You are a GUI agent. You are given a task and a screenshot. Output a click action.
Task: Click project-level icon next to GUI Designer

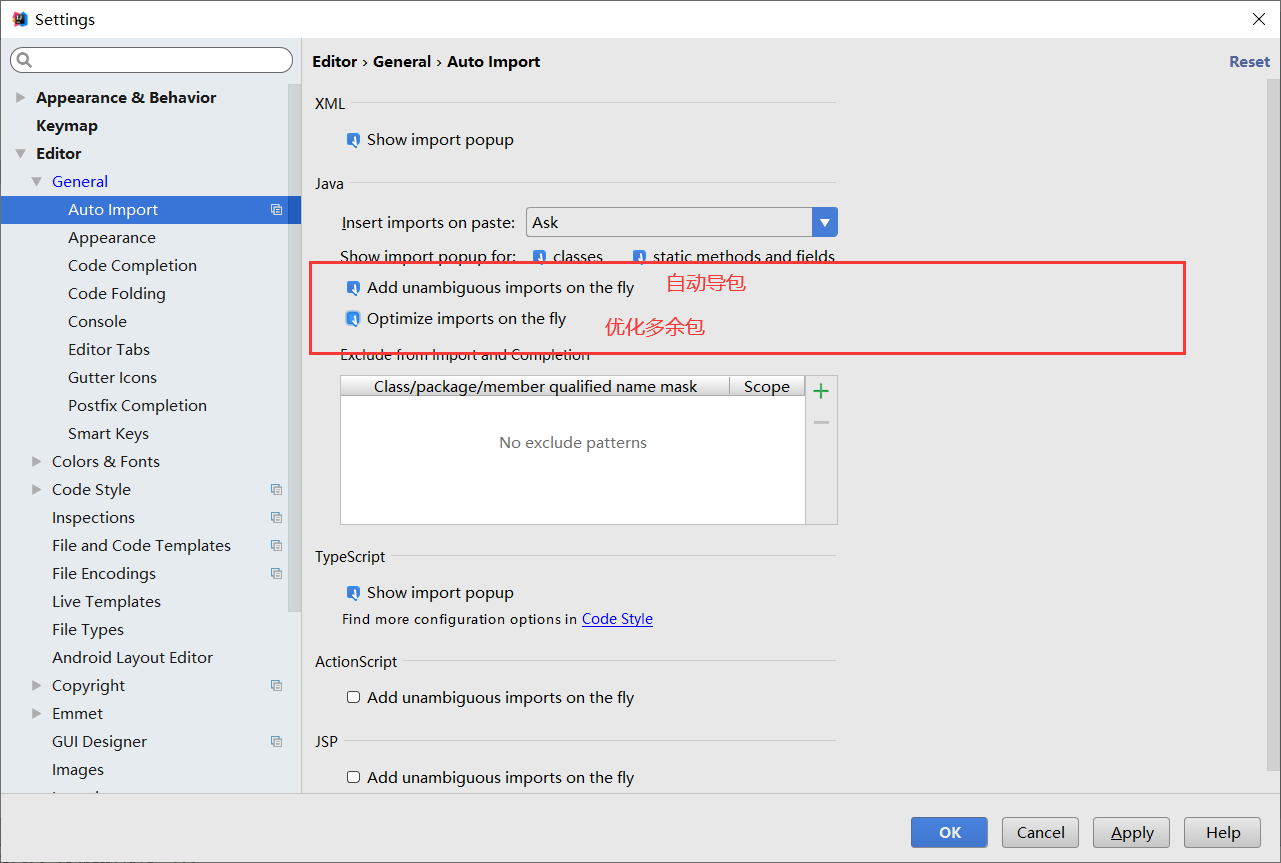pos(276,742)
